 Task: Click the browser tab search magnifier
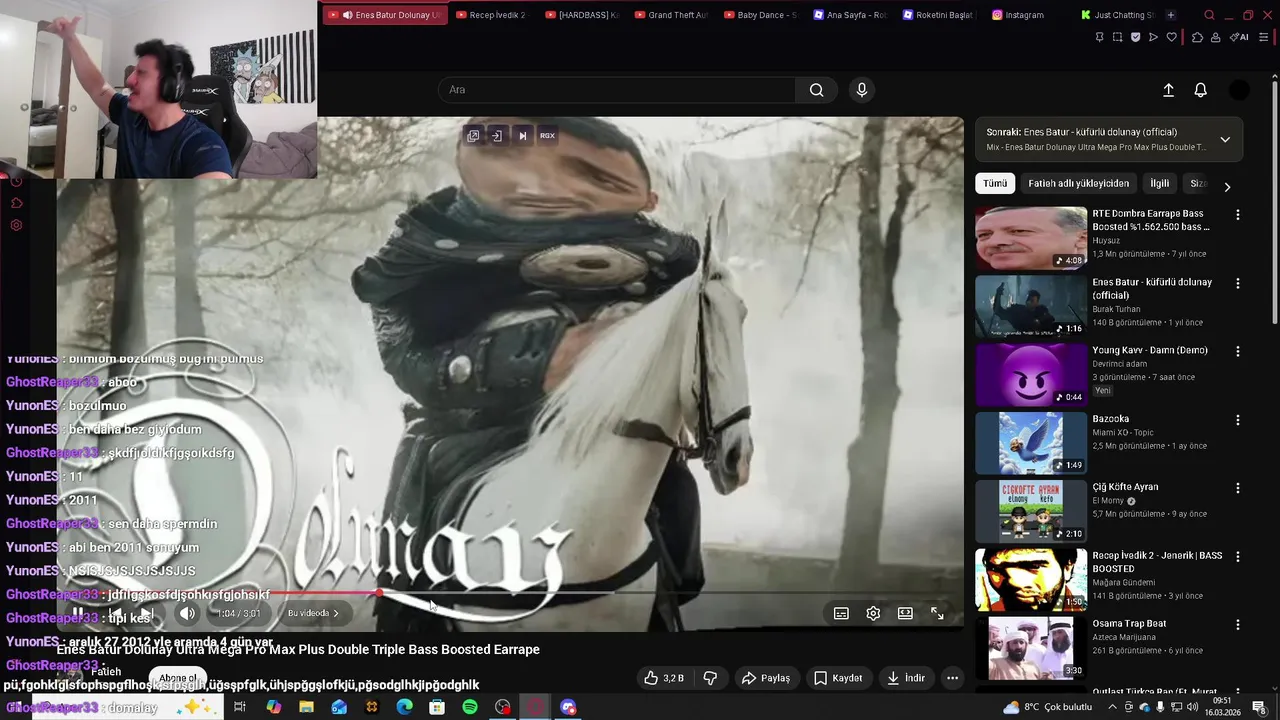point(1209,15)
